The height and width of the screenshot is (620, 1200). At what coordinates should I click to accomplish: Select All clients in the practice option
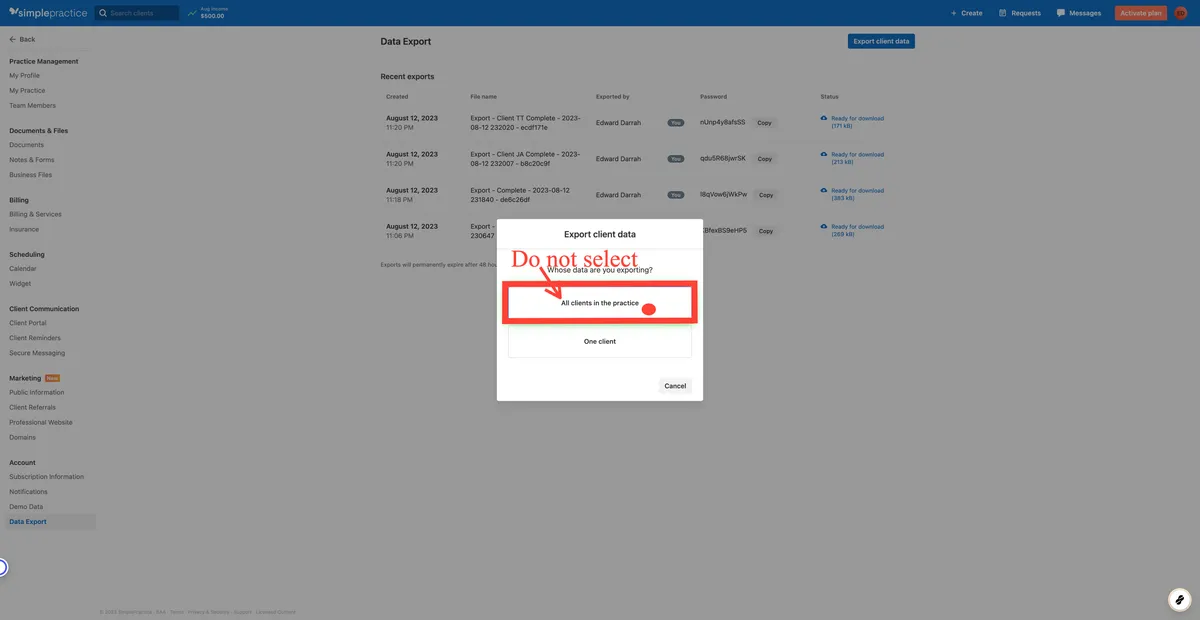(x=600, y=303)
